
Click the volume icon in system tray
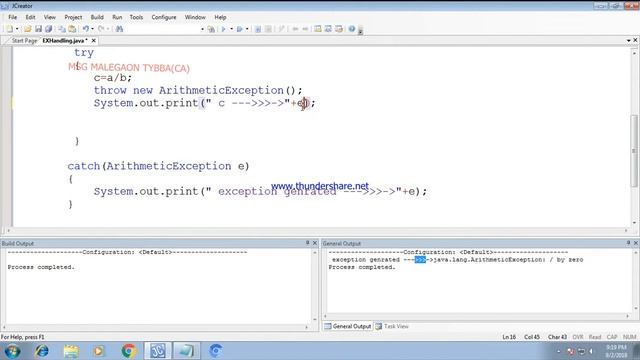591,351
